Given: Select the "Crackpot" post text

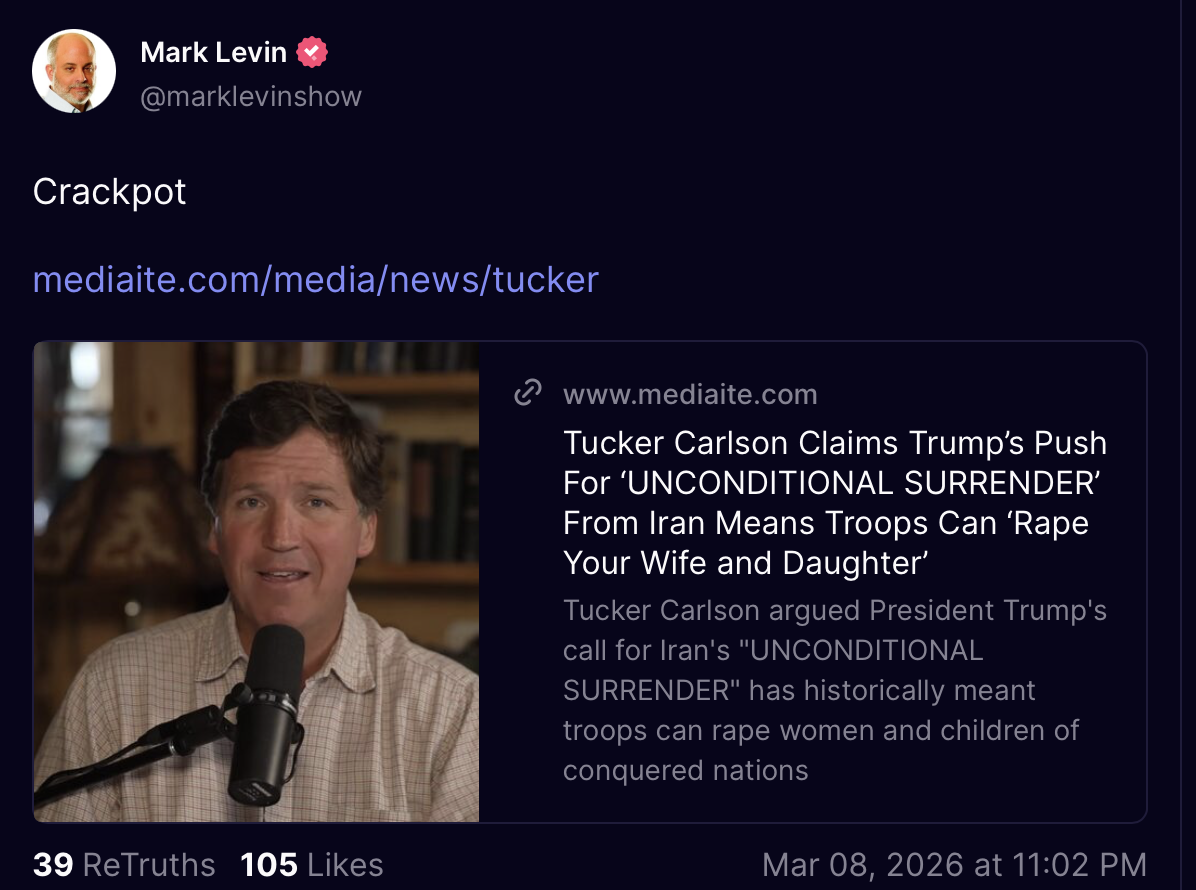Looking at the screenshot, I should click(110, 191).
